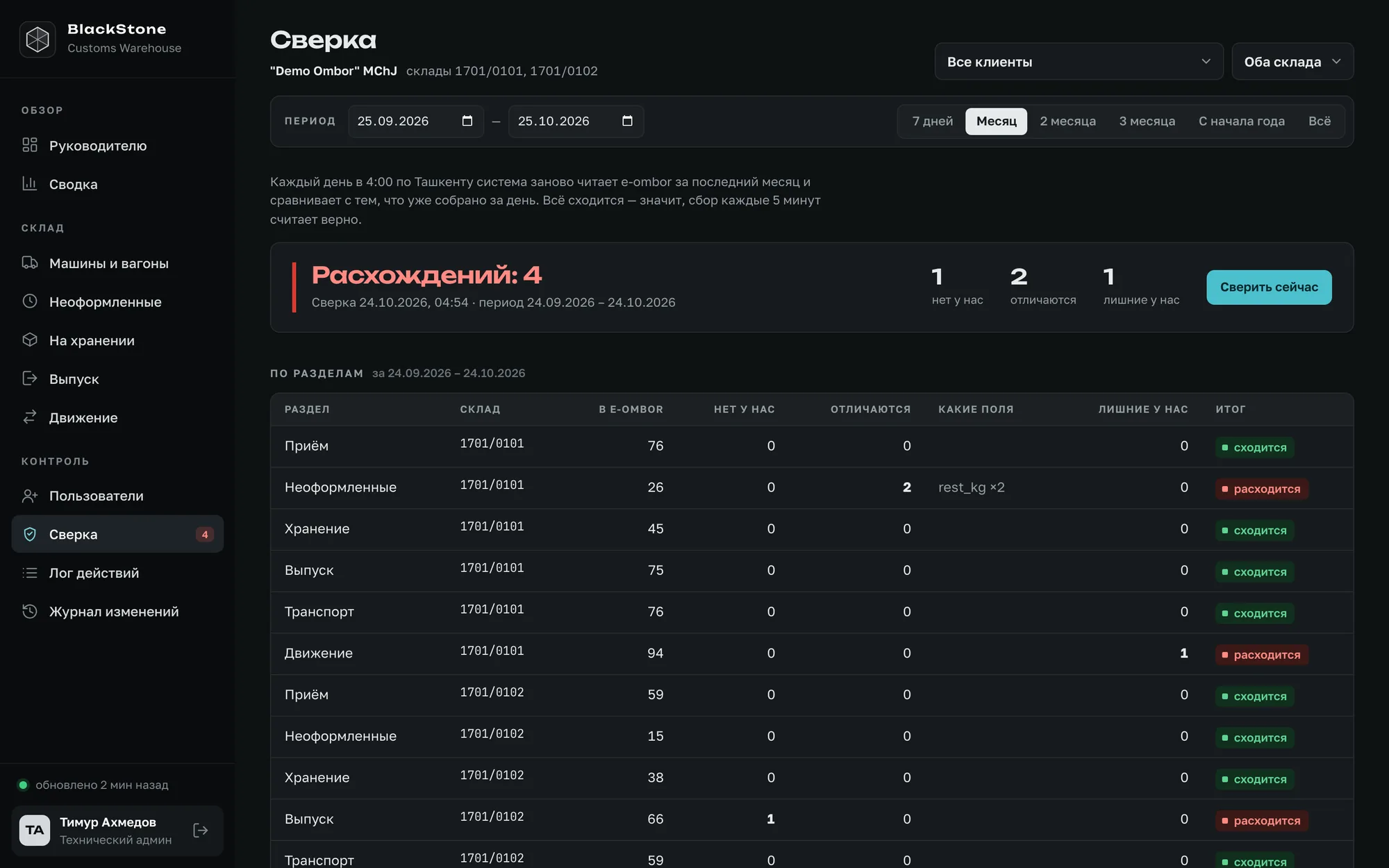Click the rest_kg ×2 field value
Image resolution: width=1389 pixels, height=868 pixels.
(971, 487)
